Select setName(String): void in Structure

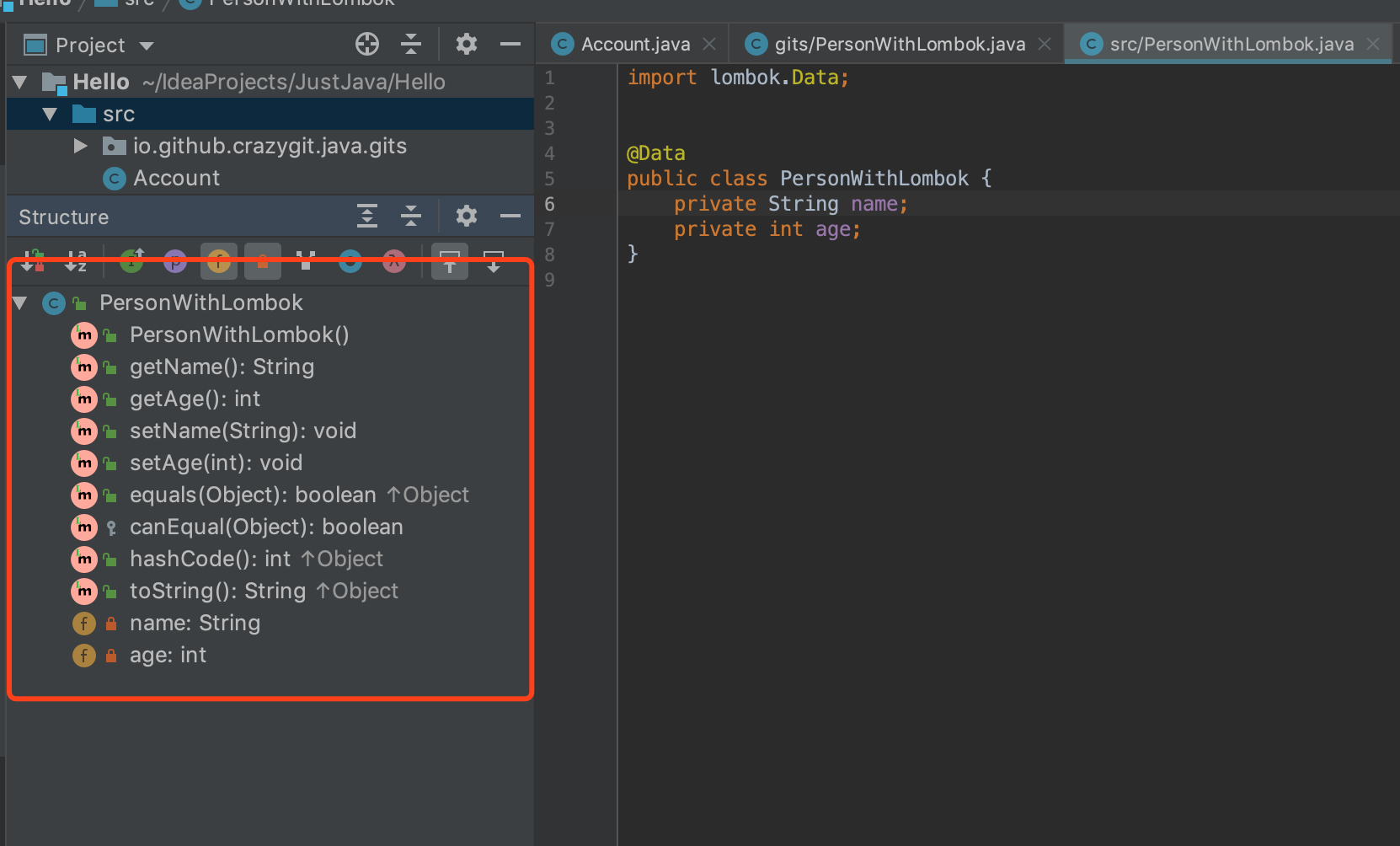tap(243, 431)
